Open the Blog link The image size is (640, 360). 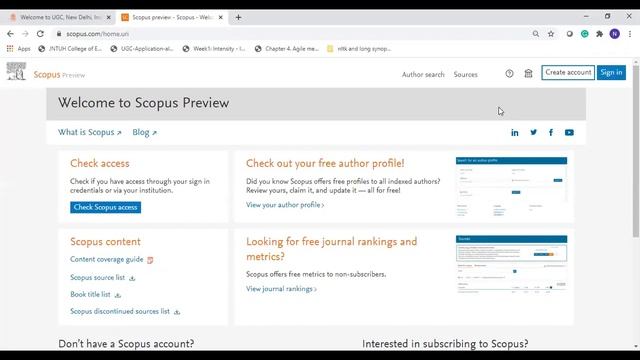[144, 132]
